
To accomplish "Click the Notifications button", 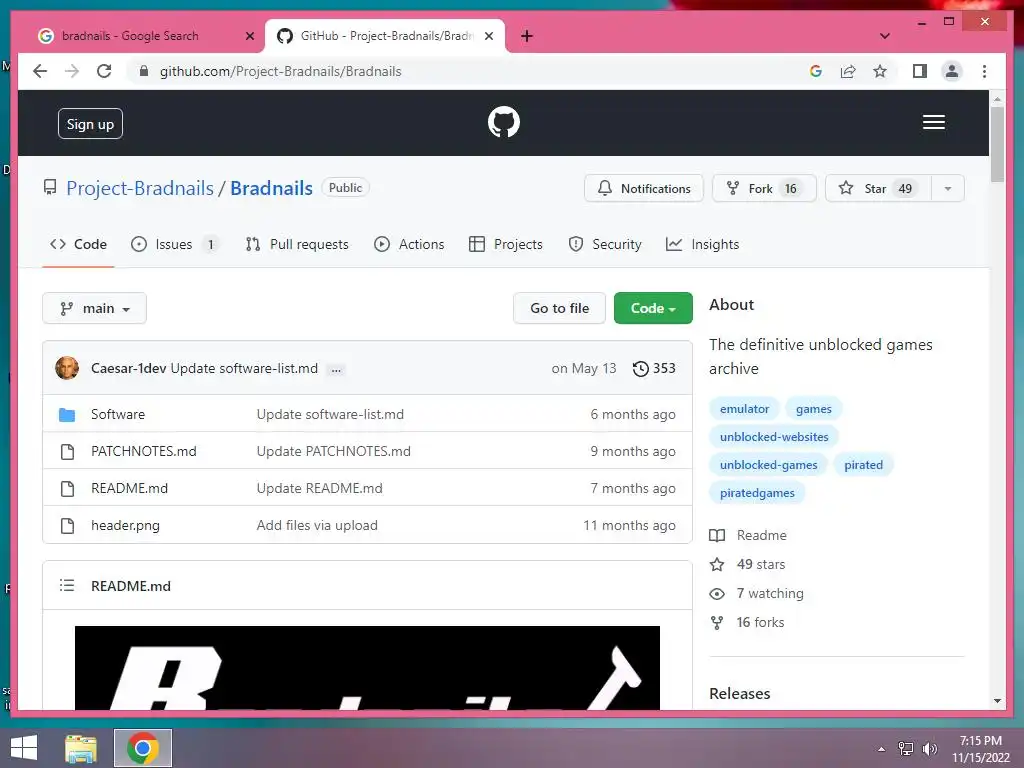I will tap(644, 189).
